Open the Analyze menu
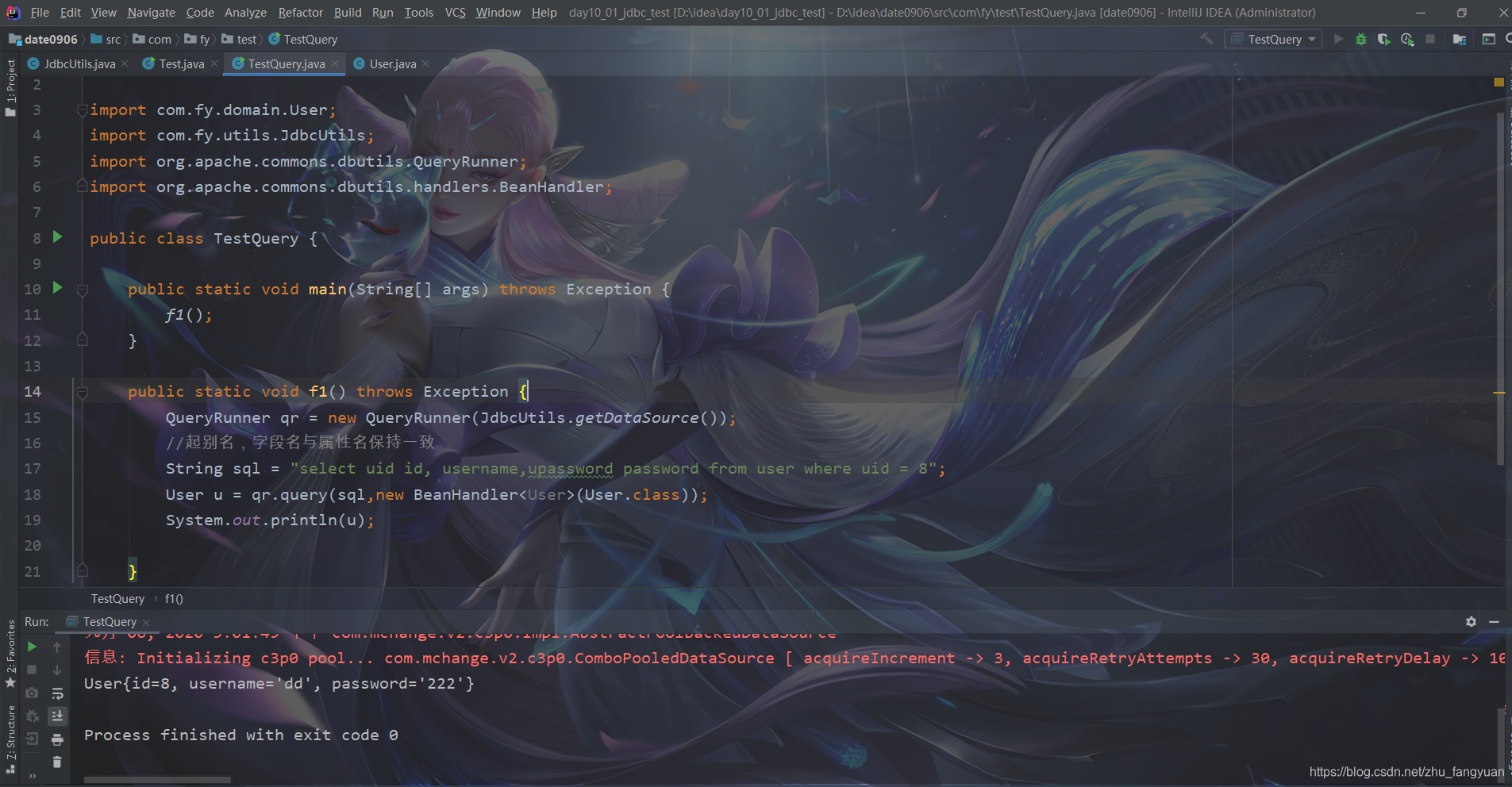This screenshot has height=787, width=1512. [245, 13]
